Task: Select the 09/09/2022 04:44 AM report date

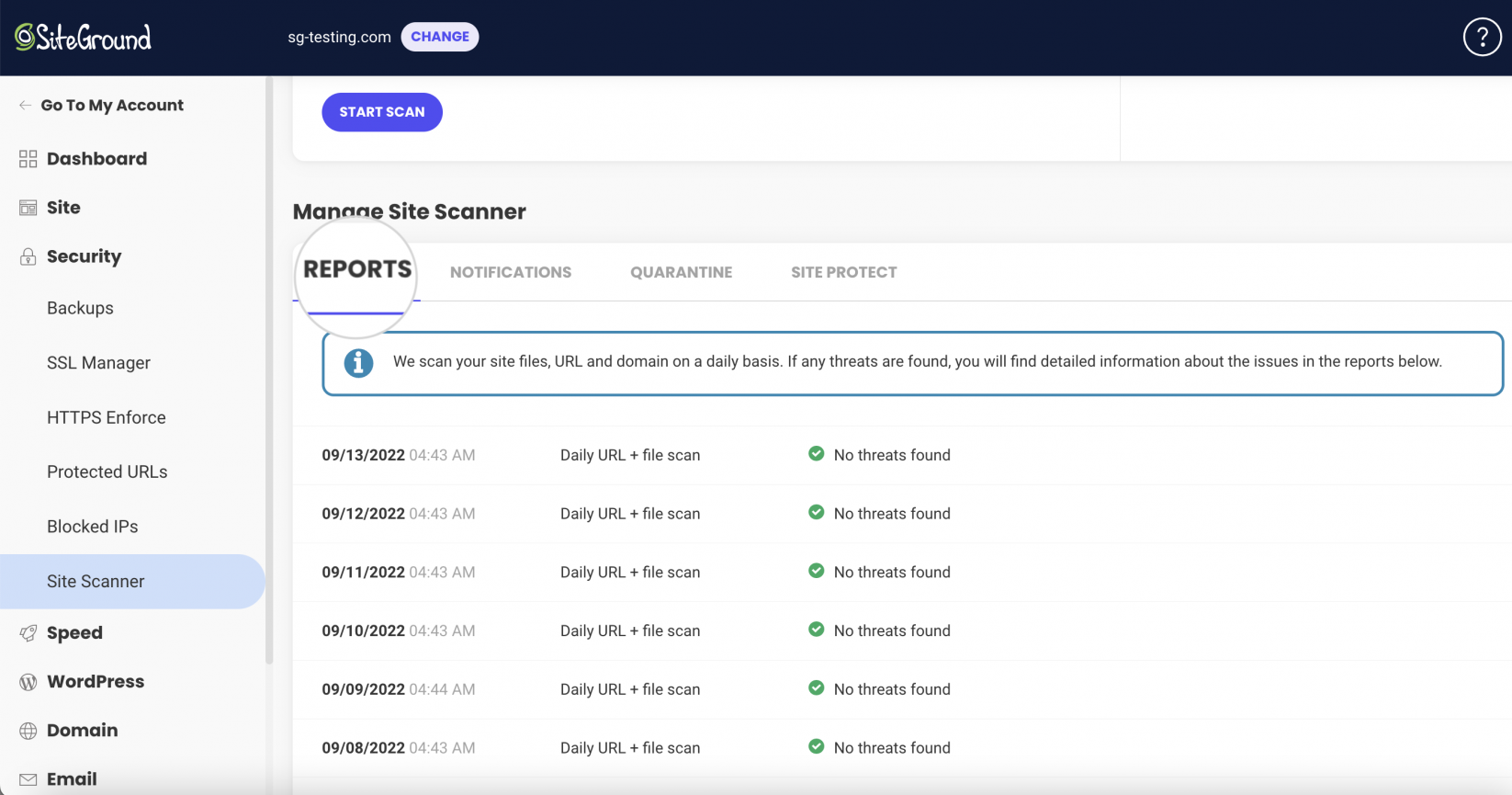Action: pyautogui.click(x=398, y=689)
